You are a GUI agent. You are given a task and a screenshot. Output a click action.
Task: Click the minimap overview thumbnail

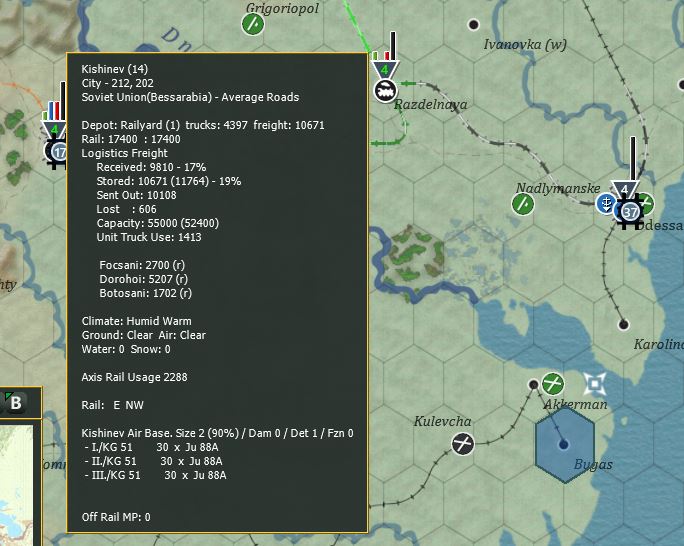[16, 485]
